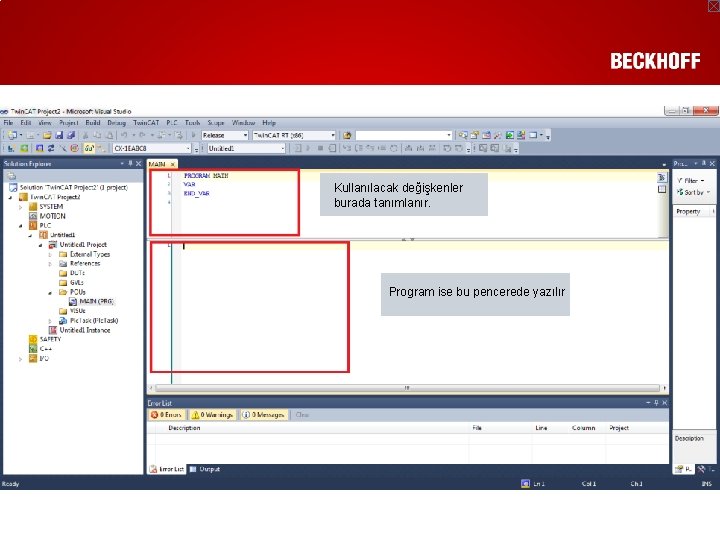
Task: Click the highlighted Show Online Data glasses icon
Action: click(89, 148)
